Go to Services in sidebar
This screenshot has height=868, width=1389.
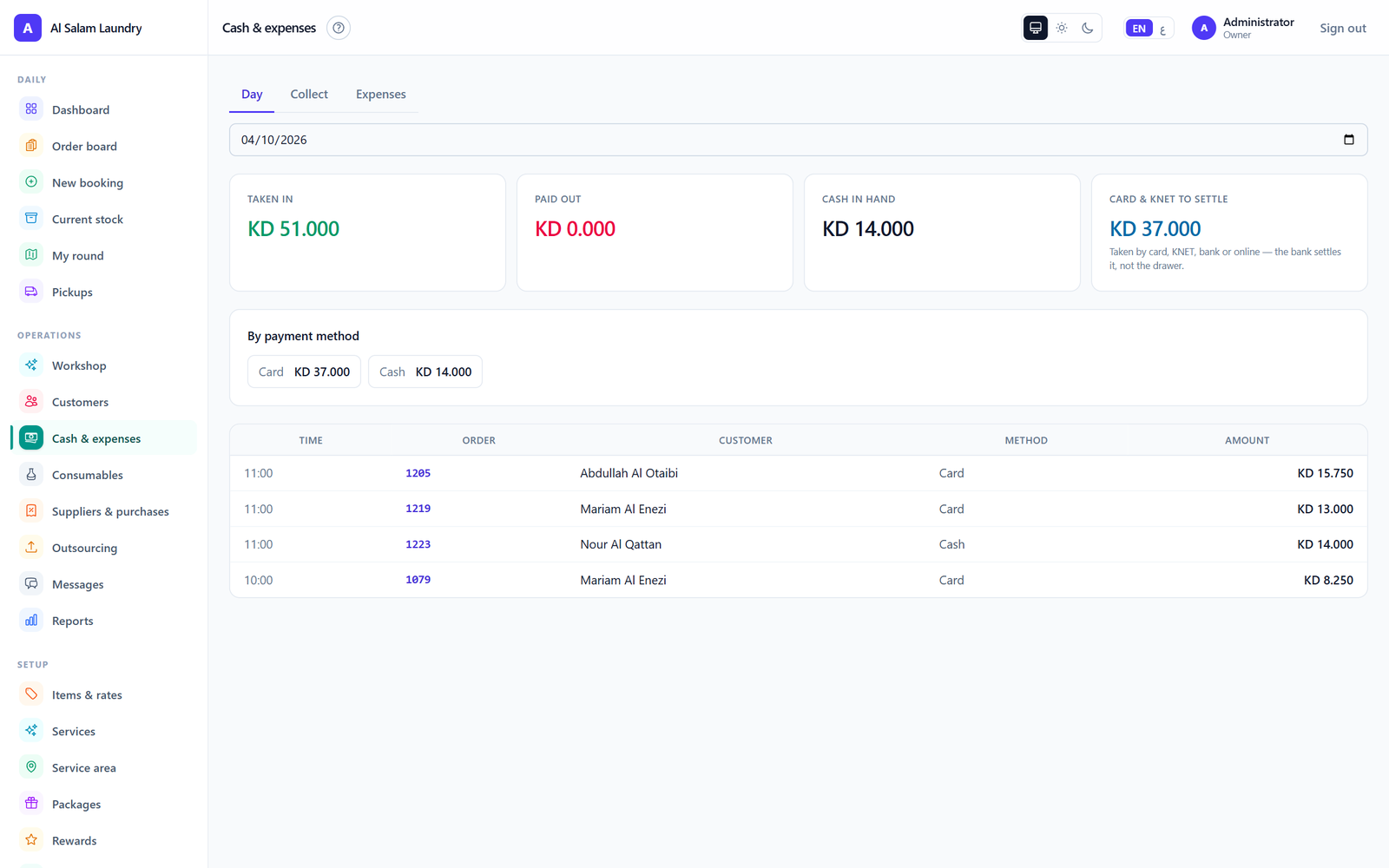click(103, 731)
